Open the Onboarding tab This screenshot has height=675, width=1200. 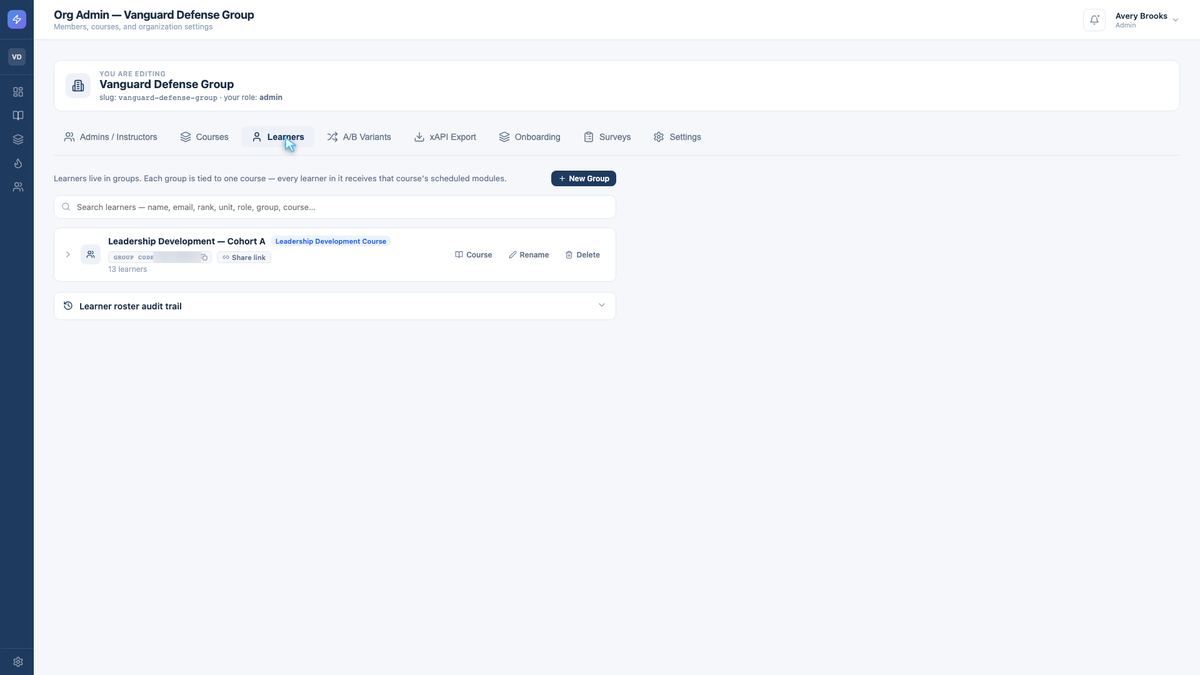530,137
